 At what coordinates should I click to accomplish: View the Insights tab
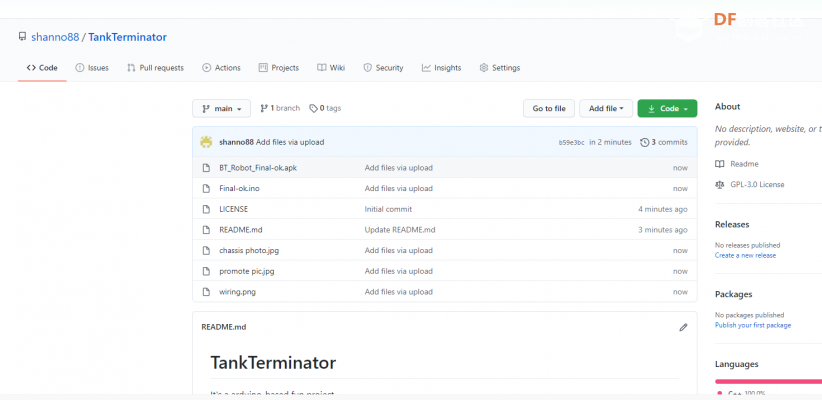tap(441, 68)
